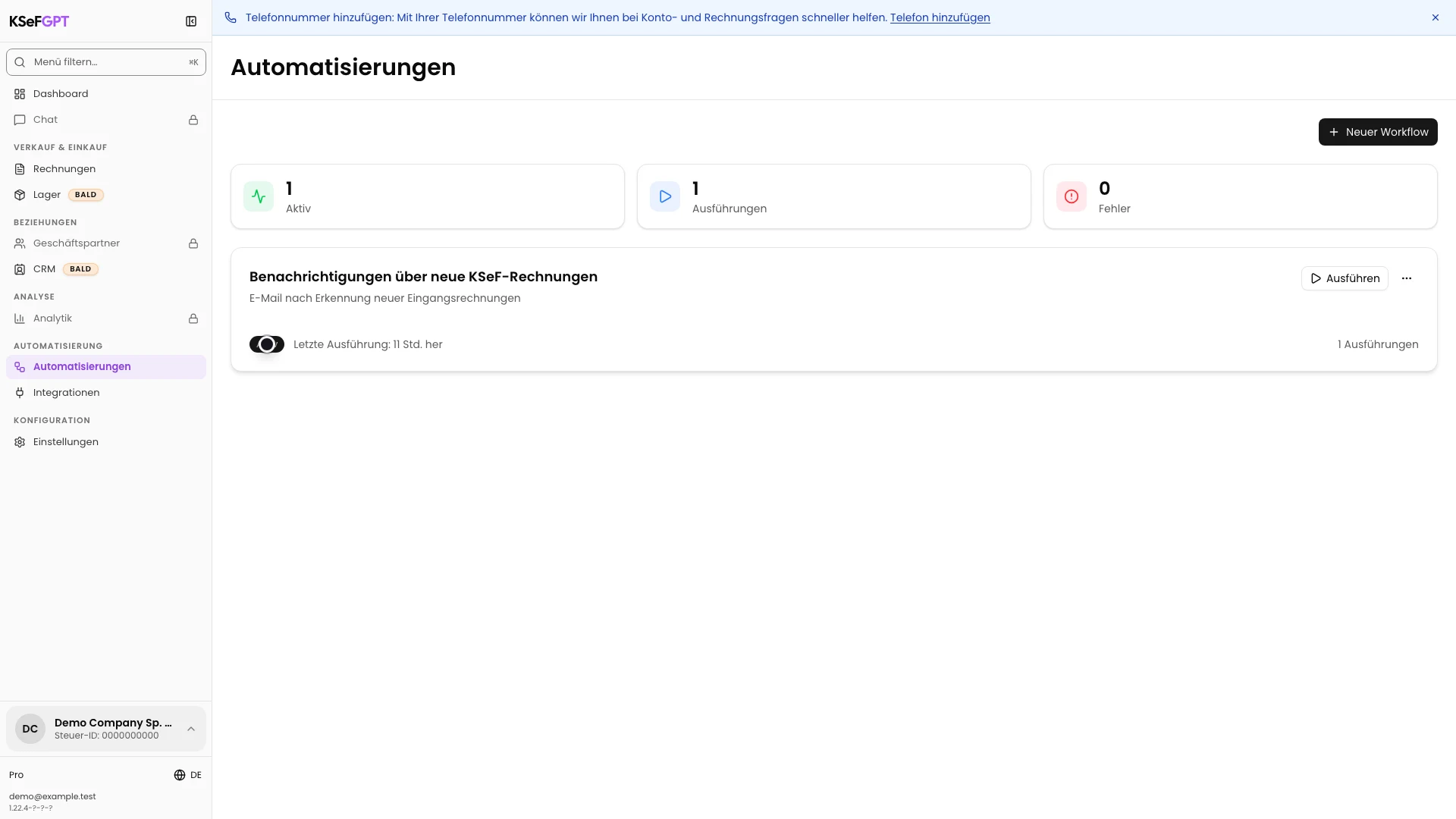This screenshot has height=819, width=1456.
Task: Open Einstellungen settings page
Action: click(x=106, y=442)
